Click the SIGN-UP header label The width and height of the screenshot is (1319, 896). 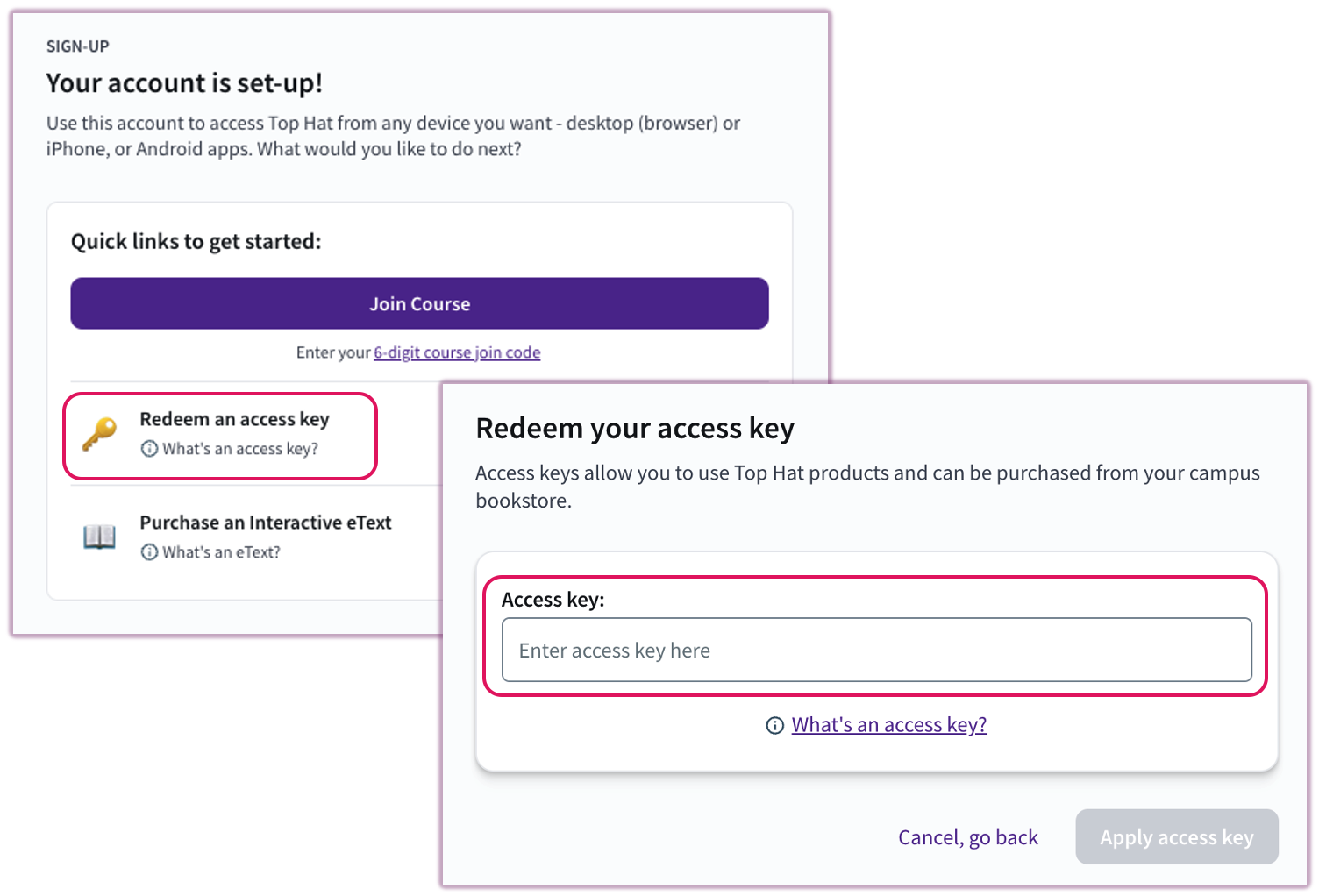[77, 46]
